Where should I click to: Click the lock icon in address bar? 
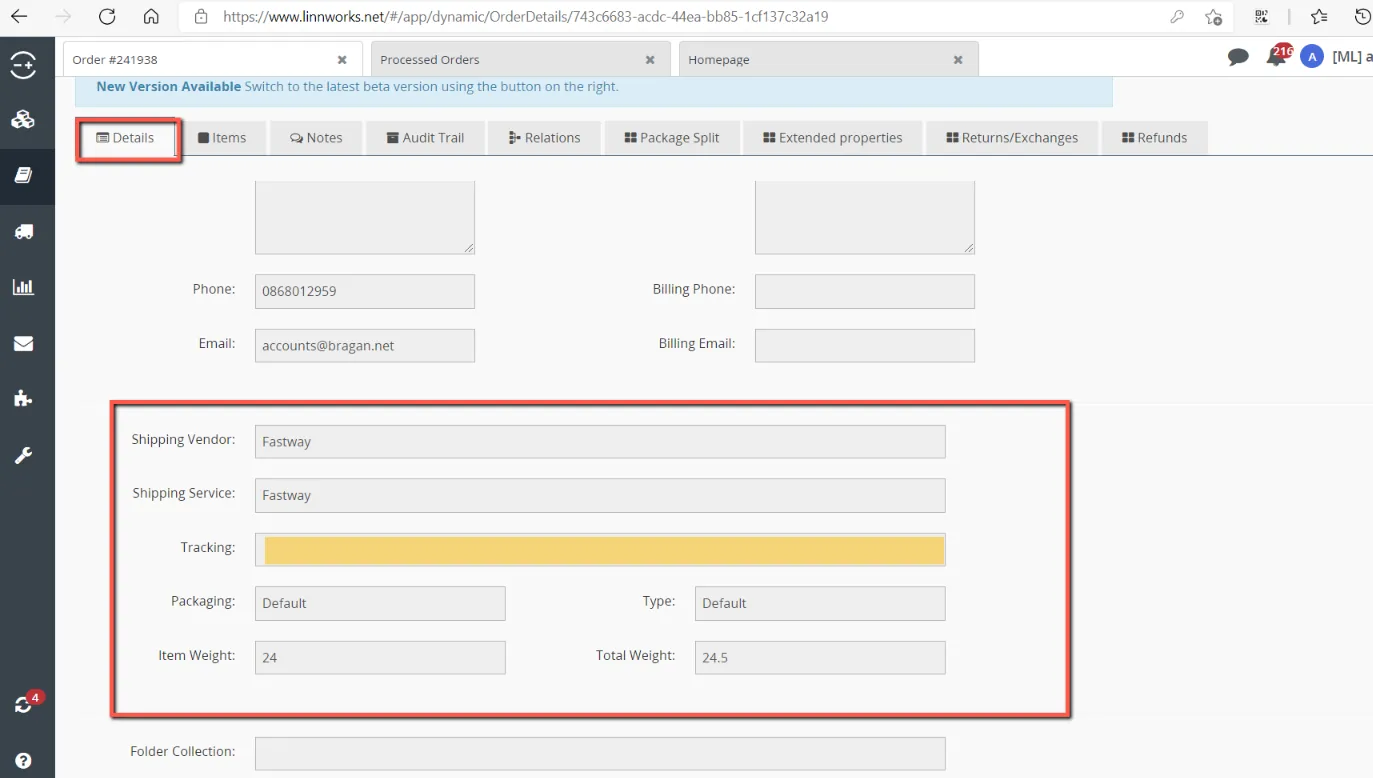coord(201,17)
